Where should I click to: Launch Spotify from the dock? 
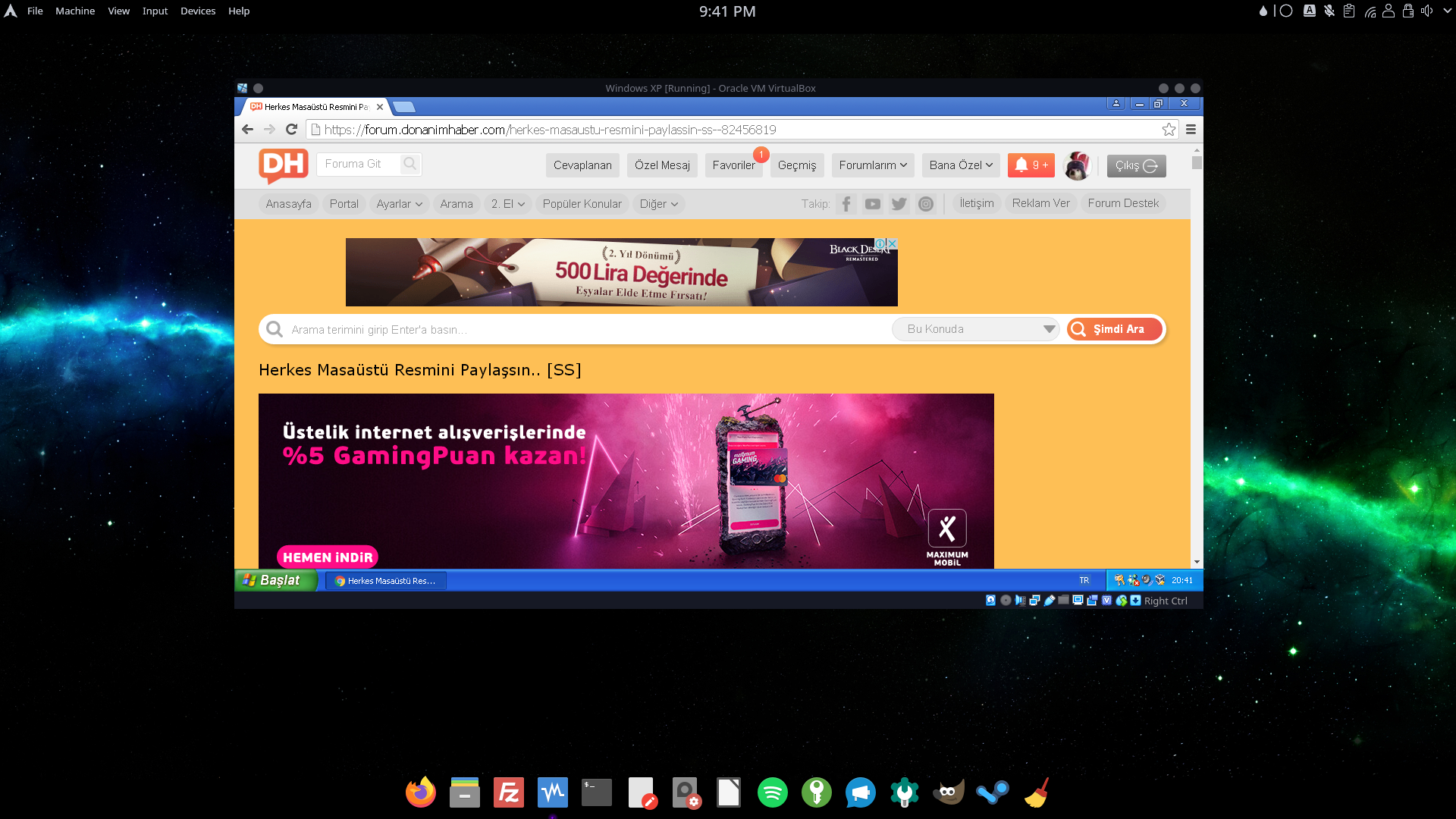(x=773, y=792)
